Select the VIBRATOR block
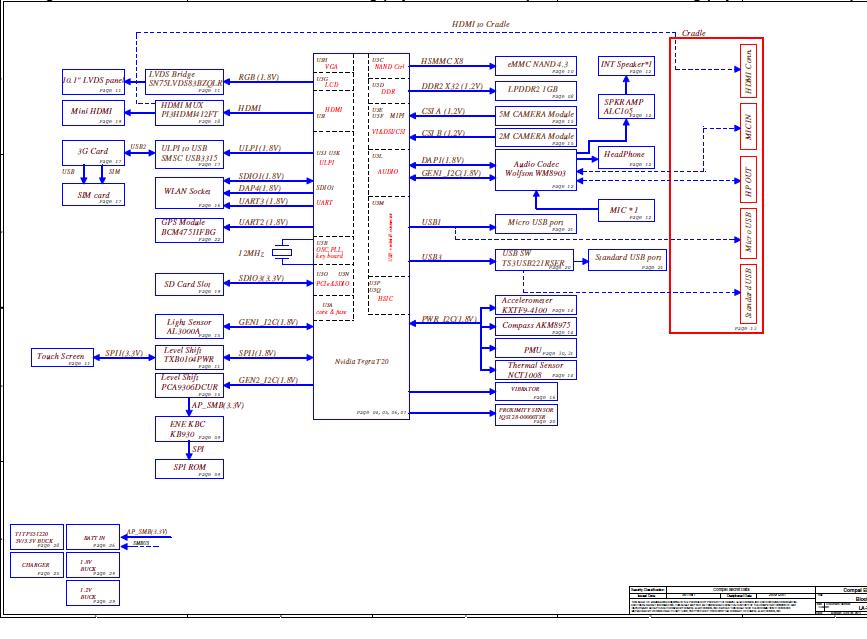Screen dimensions: 867x639 click(x=526, y=391)
